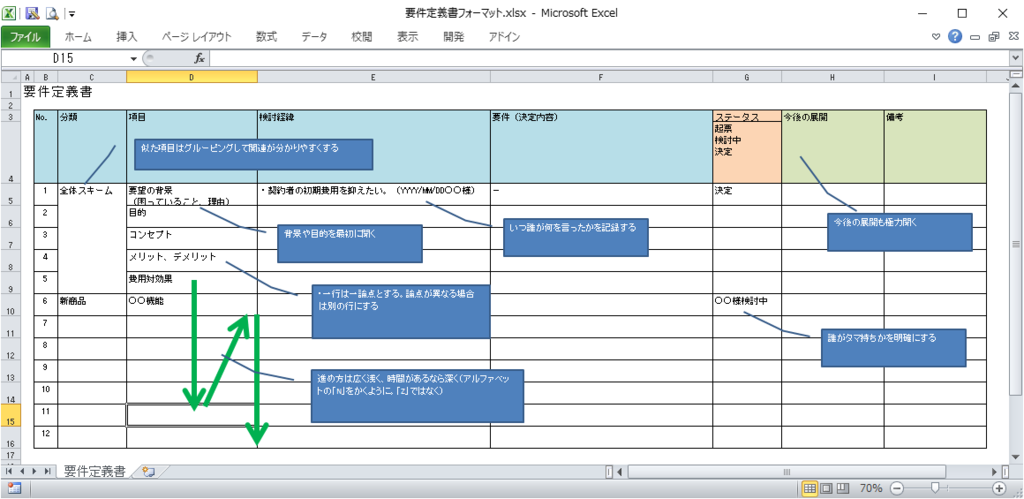Go to last sheet with tab navigation arrow
The image size is (1024, 499).
coord(47,471)
